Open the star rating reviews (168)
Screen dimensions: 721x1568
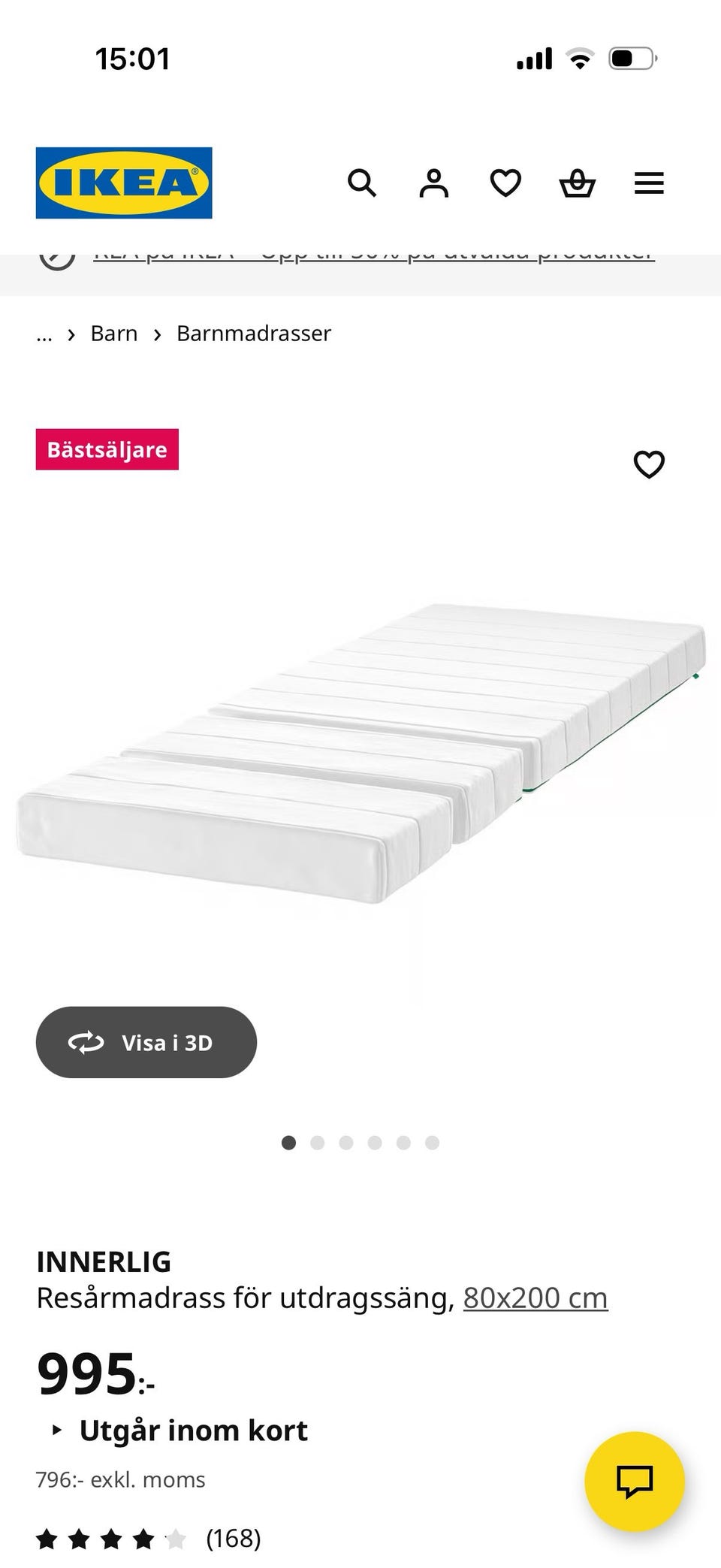149,1538
